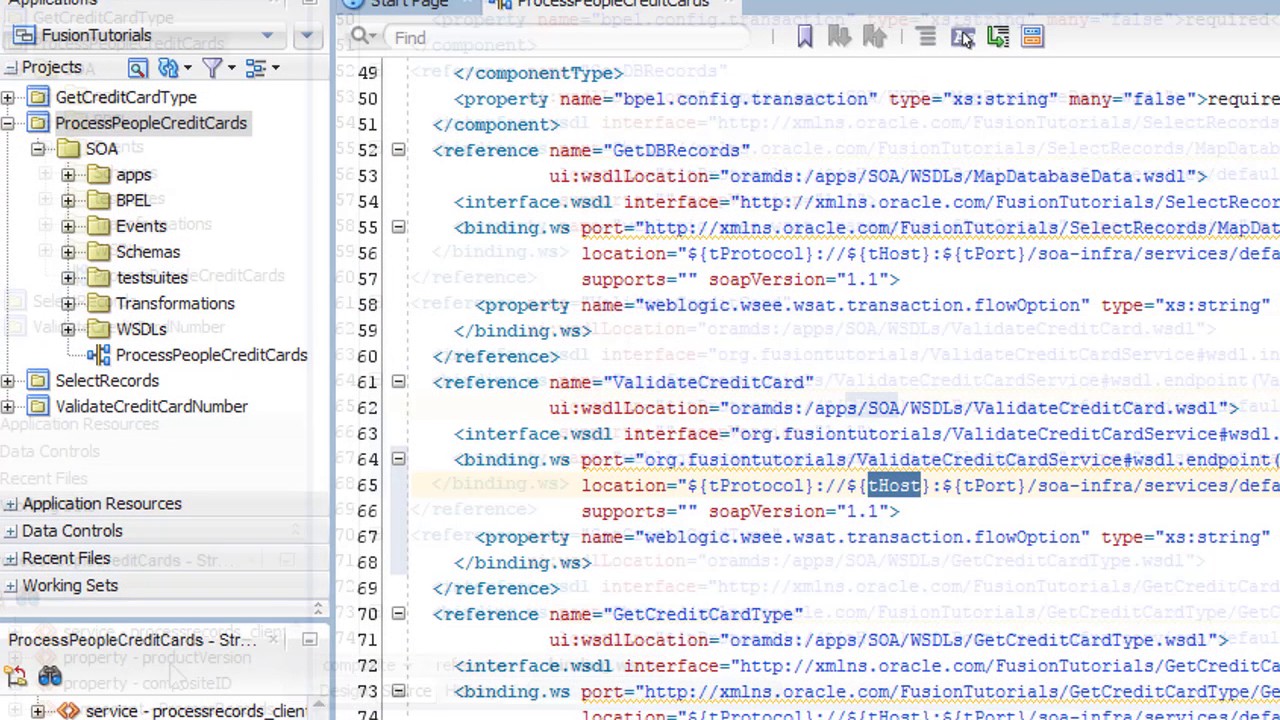Viewport: 1280px width, 720px height.
Task: Open the Projects filter funnel icon
Action: point(211,68)
